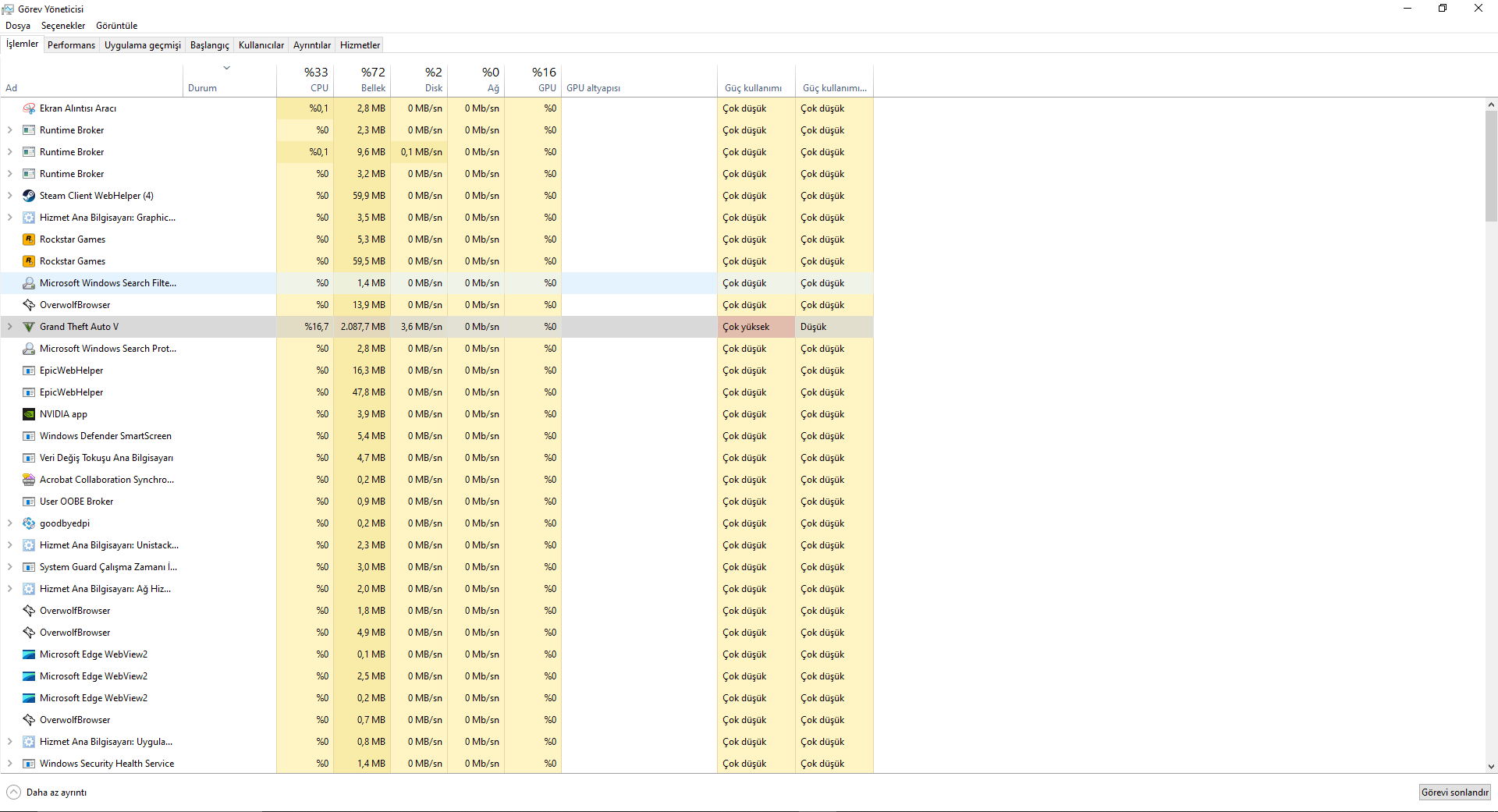Click the Görevi sonlandır button
The width and height of the screenshot is (1498, 812).
(x=1455, y=792)
